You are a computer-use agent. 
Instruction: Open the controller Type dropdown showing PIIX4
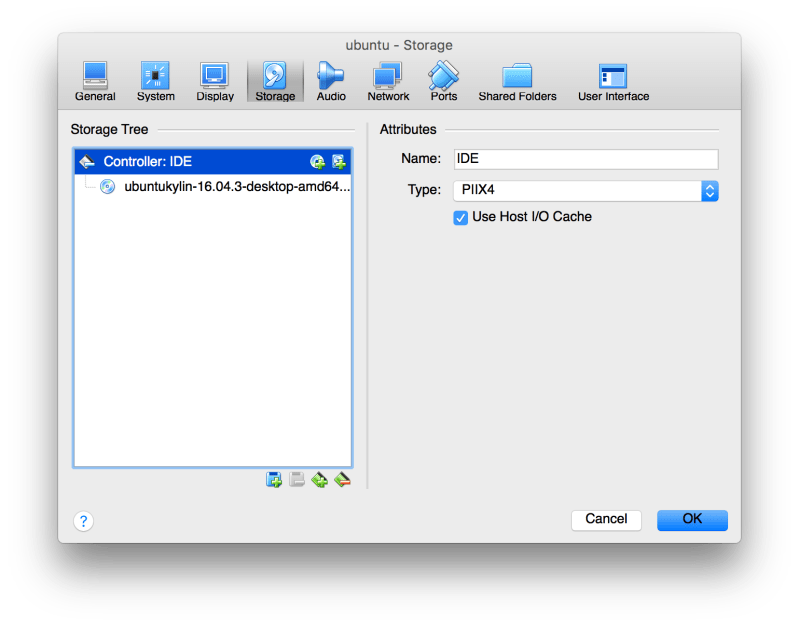click(585, 191)
